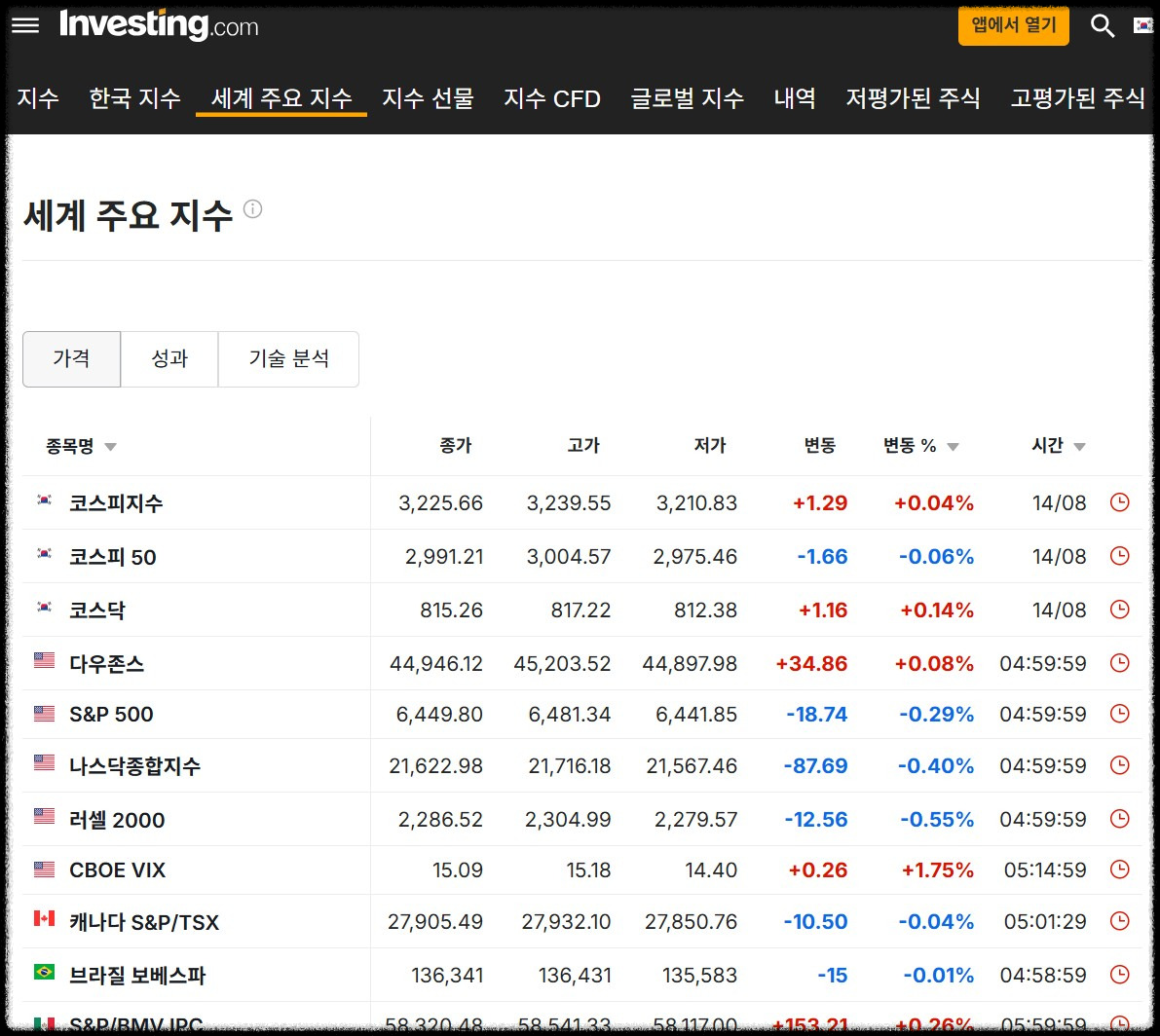
Task: Click the 변동 column header
Action: point(820,445)
